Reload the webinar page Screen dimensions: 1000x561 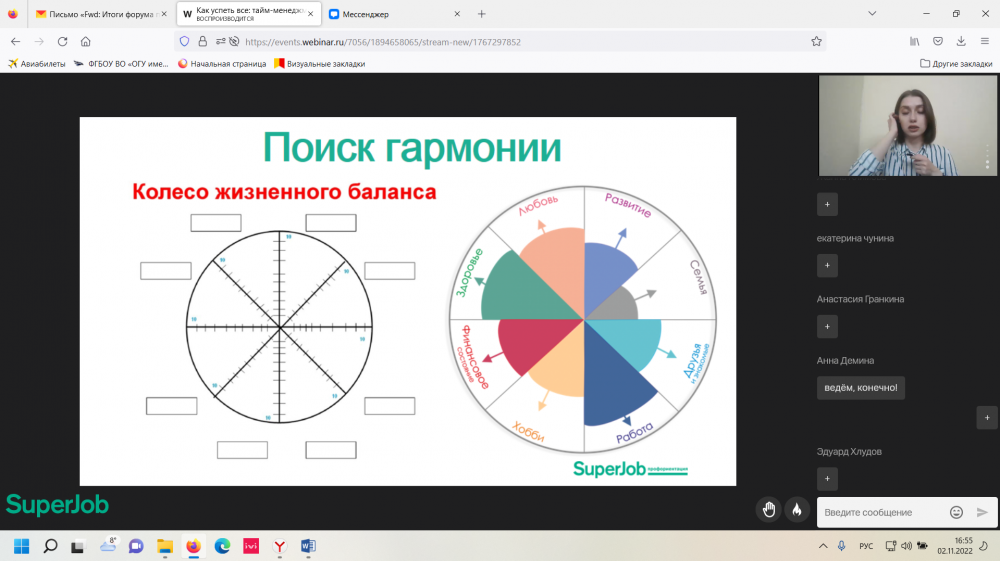62,42
